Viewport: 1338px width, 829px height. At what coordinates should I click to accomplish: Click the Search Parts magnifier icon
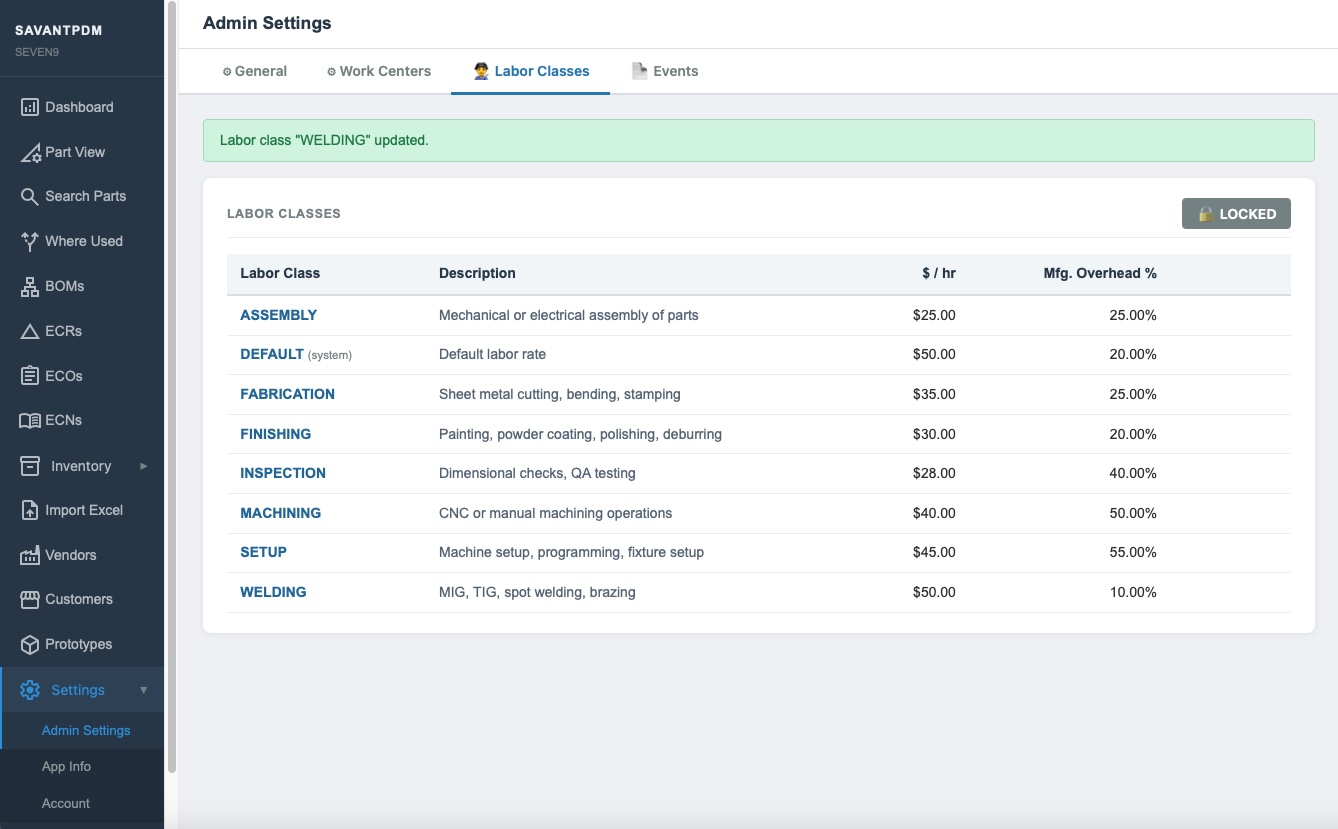point(30,197)
